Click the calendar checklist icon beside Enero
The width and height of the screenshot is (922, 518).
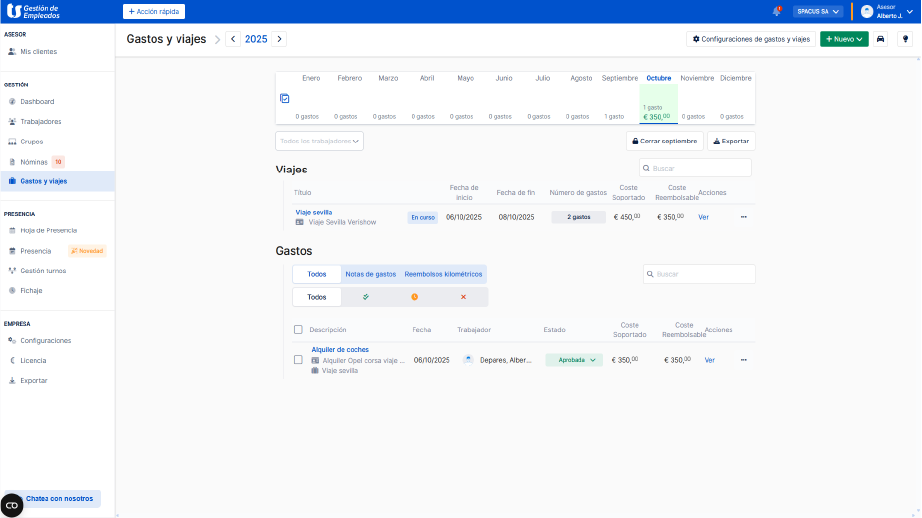285,98
